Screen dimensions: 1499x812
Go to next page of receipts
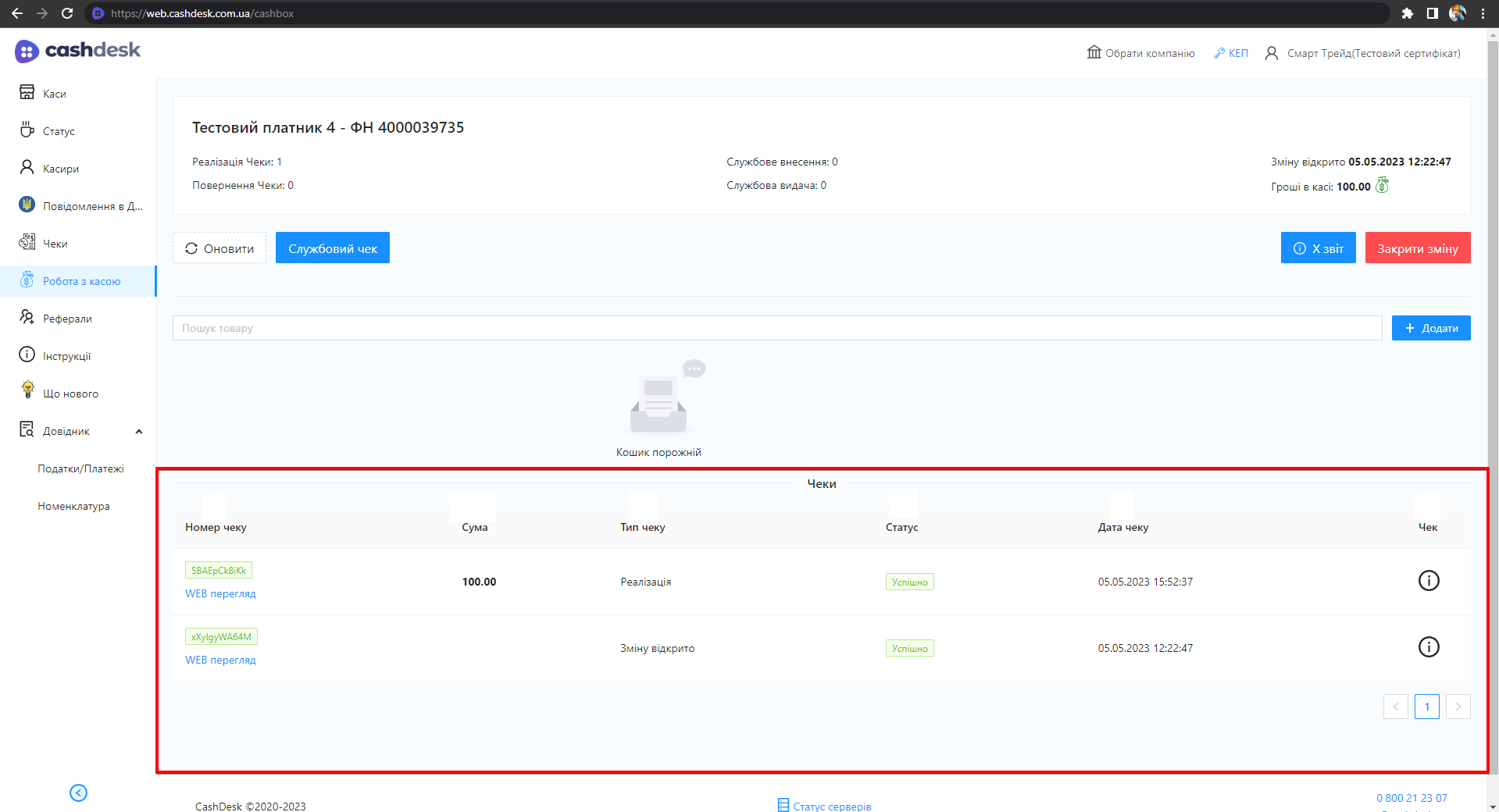(x=1458, y=707)
